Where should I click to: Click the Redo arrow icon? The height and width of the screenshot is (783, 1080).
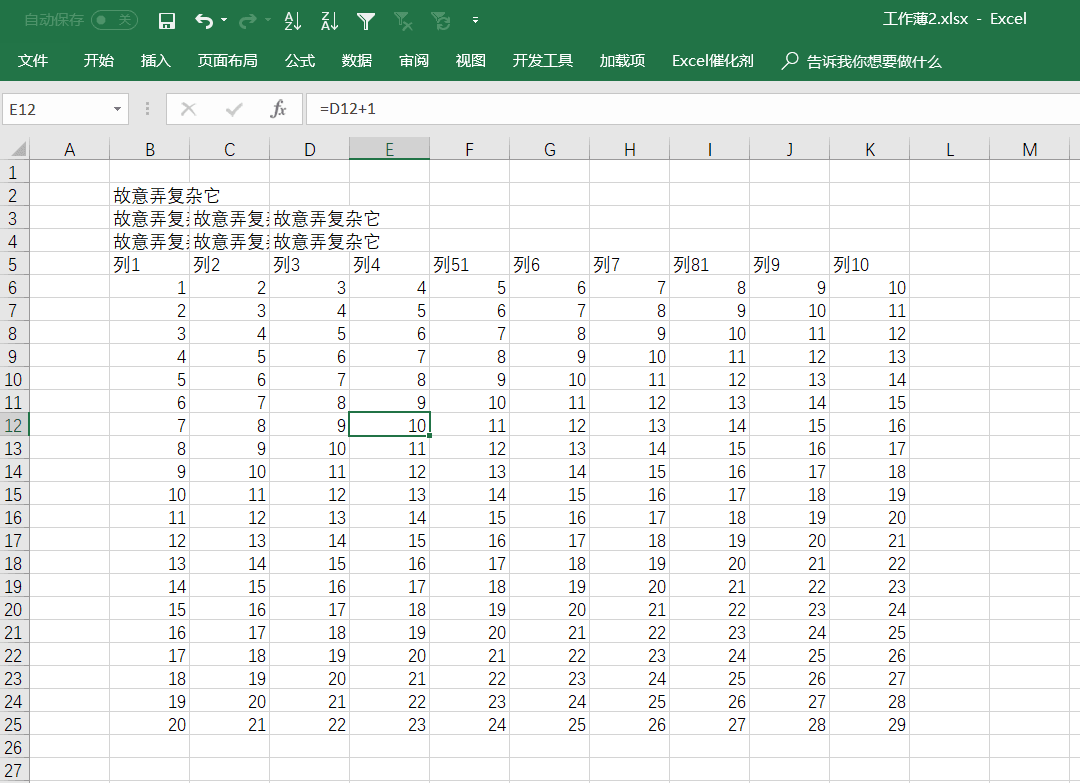pyautogui.click(x=247, y=21)
